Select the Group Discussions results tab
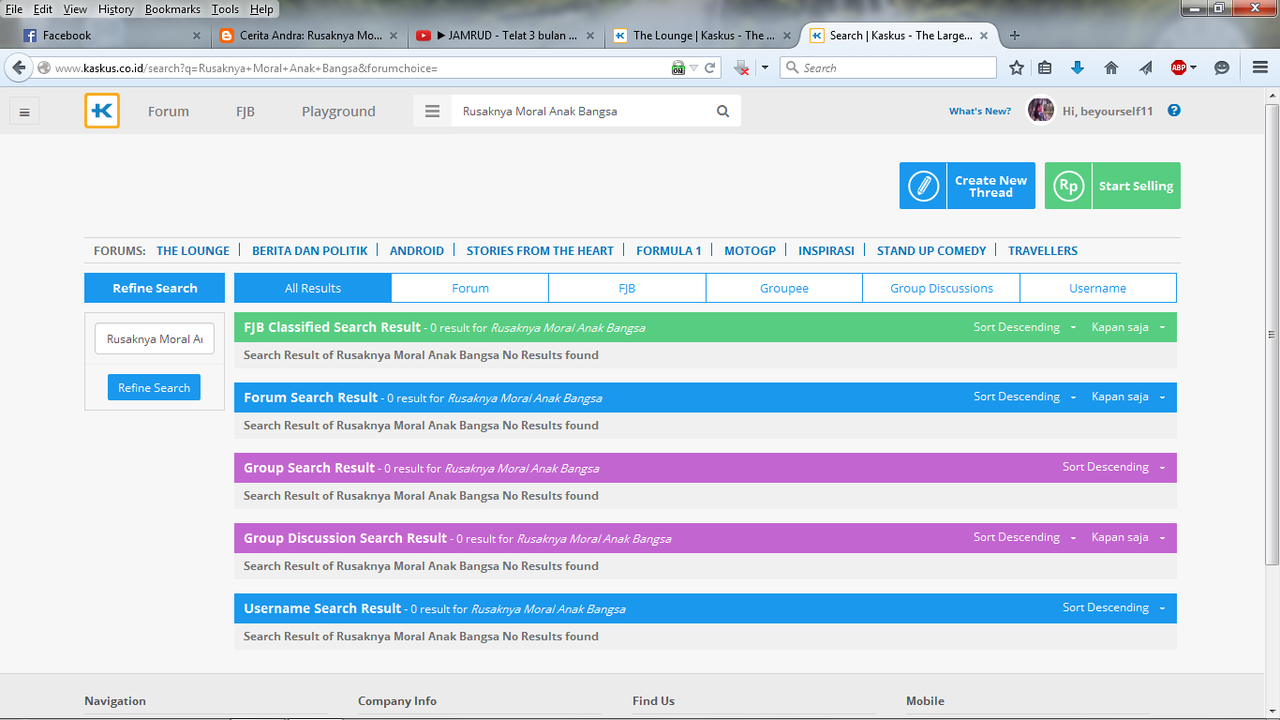 tap(941, 288)
